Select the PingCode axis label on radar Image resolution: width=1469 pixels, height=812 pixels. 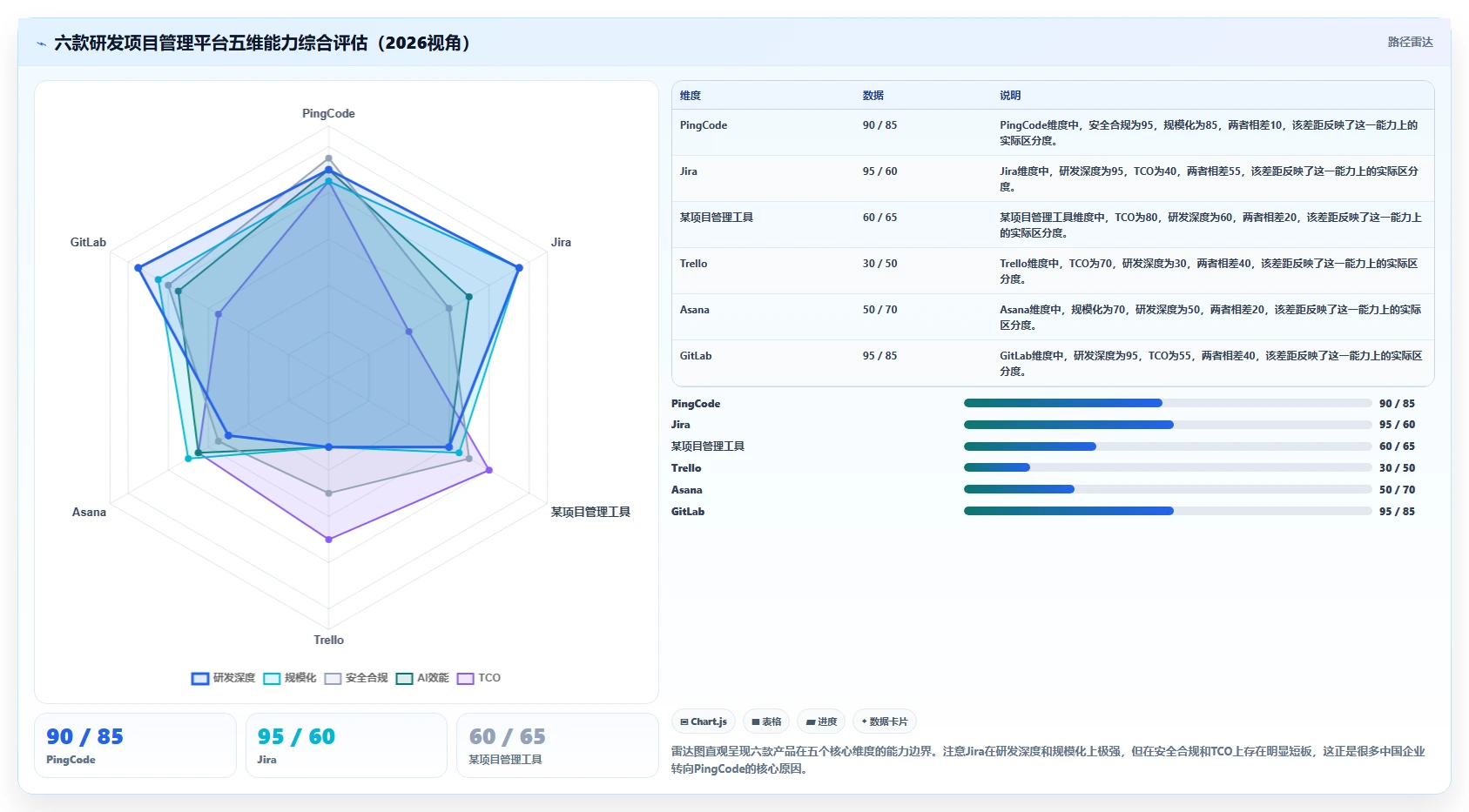pos(328,114)
